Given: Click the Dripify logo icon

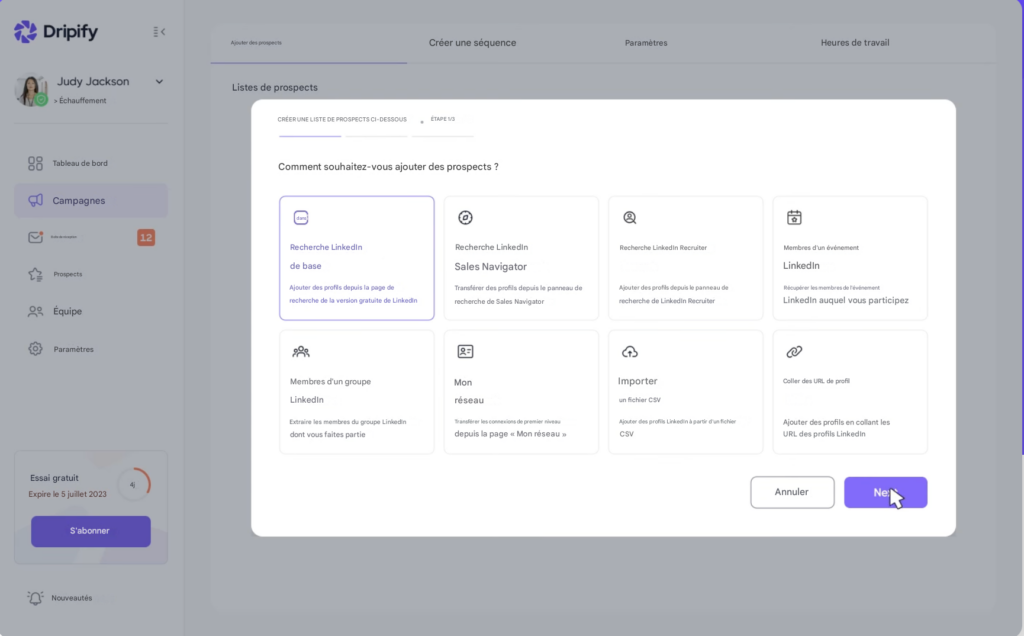Looking at the screenshot, I should point(25,32).
